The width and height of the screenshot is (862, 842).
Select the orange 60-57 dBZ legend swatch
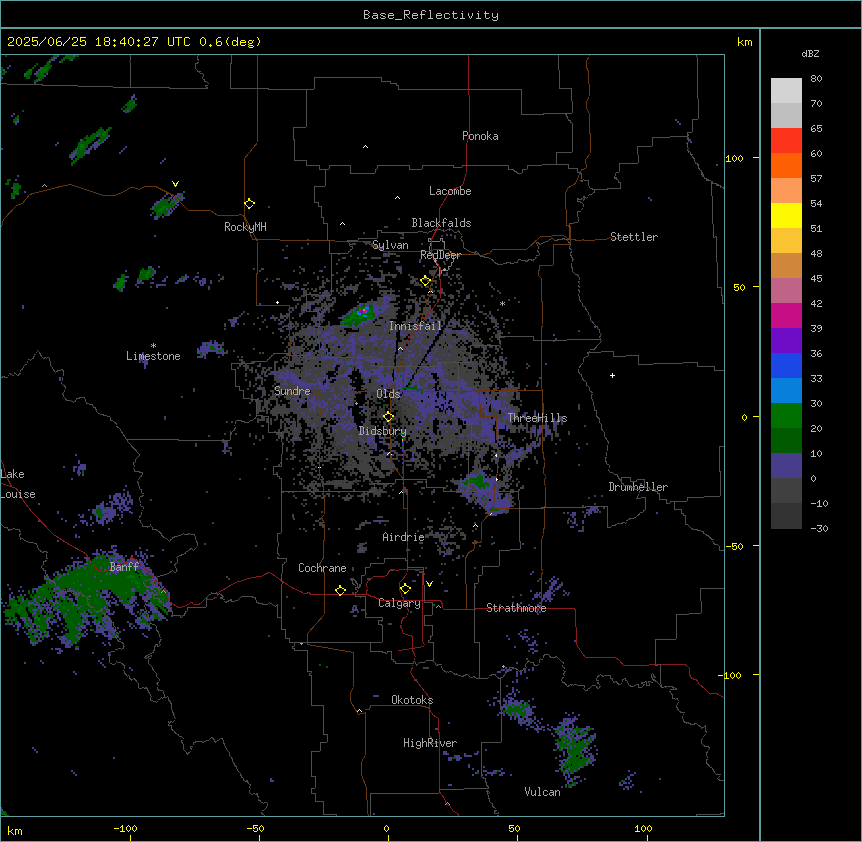pos(786,165)
